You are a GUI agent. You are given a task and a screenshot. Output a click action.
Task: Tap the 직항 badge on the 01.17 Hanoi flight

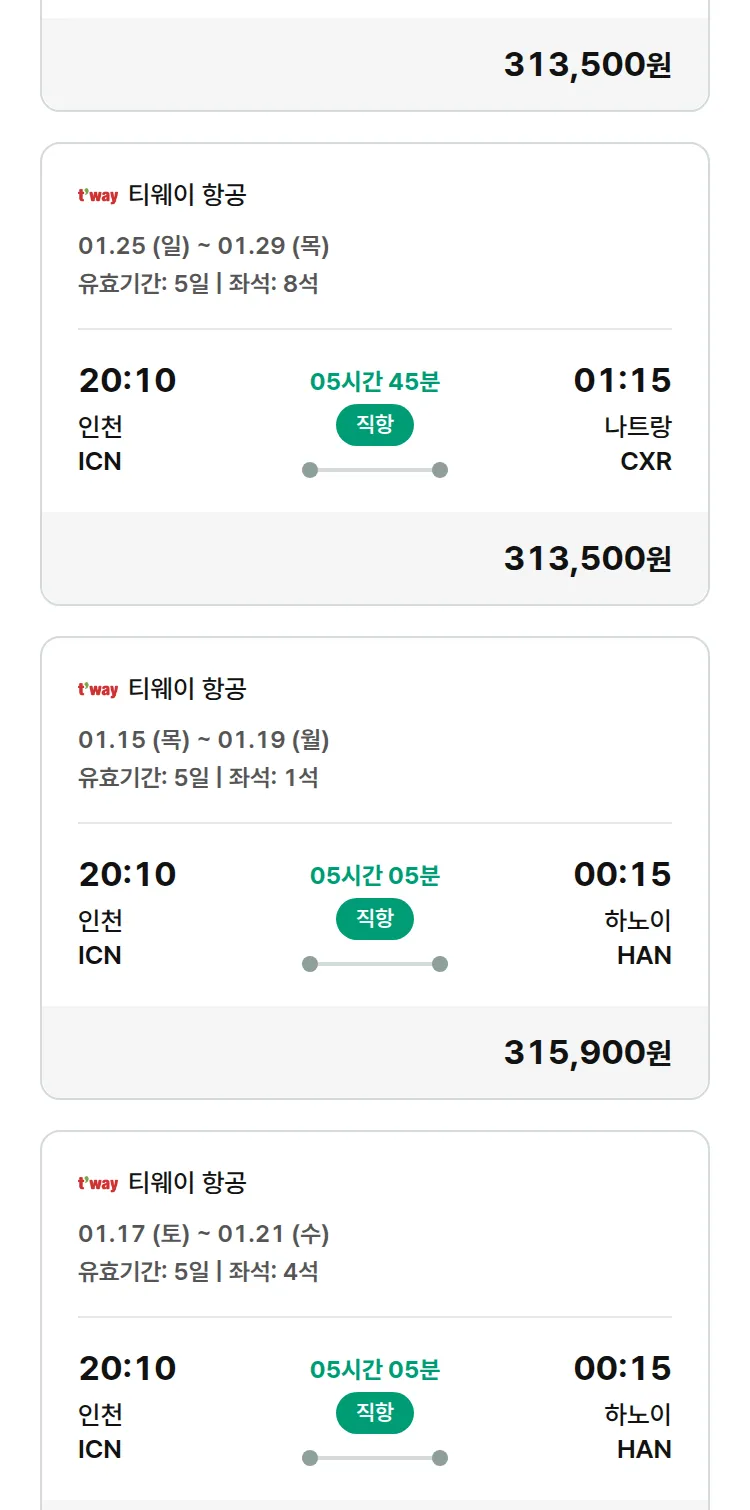coord(375,1413)
